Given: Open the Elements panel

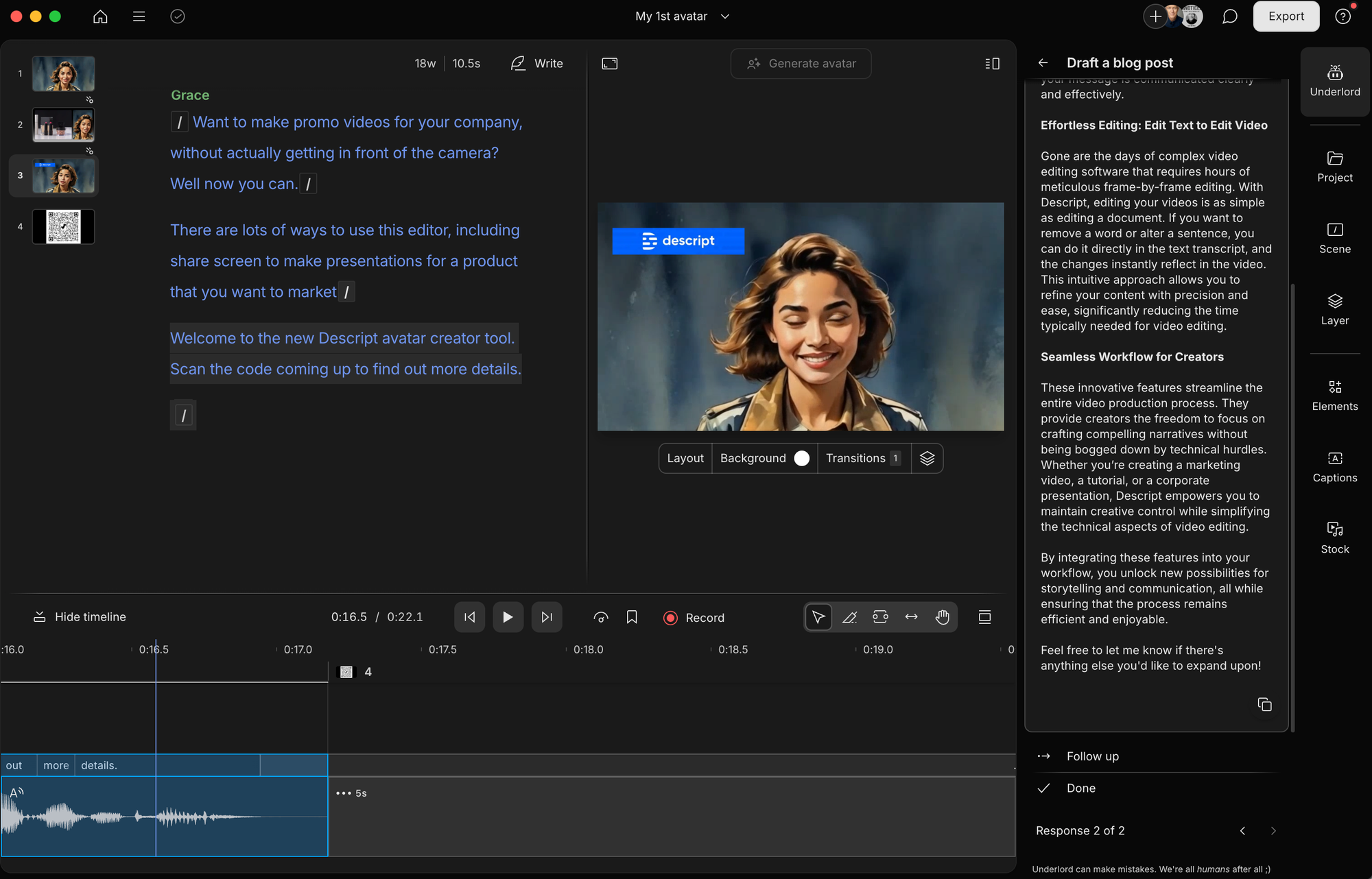Looking at the screenshot, I should (1334, 396).
